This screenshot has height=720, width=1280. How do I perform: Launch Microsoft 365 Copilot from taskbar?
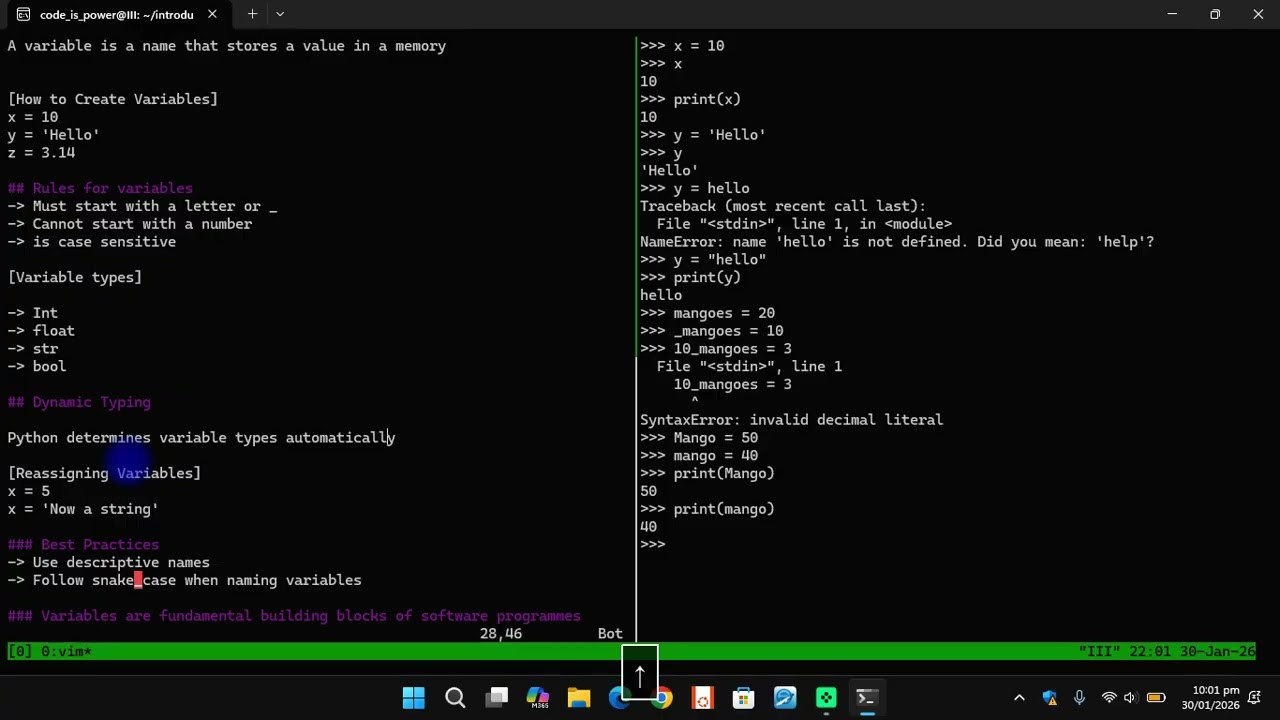[x=538, y=698]
